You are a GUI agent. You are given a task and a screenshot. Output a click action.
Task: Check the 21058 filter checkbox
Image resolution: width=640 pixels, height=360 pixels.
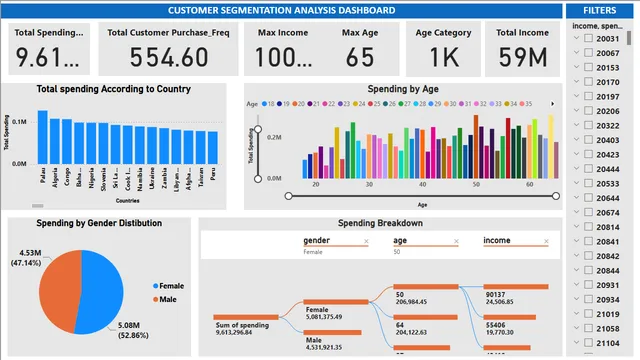click(589, 328)
